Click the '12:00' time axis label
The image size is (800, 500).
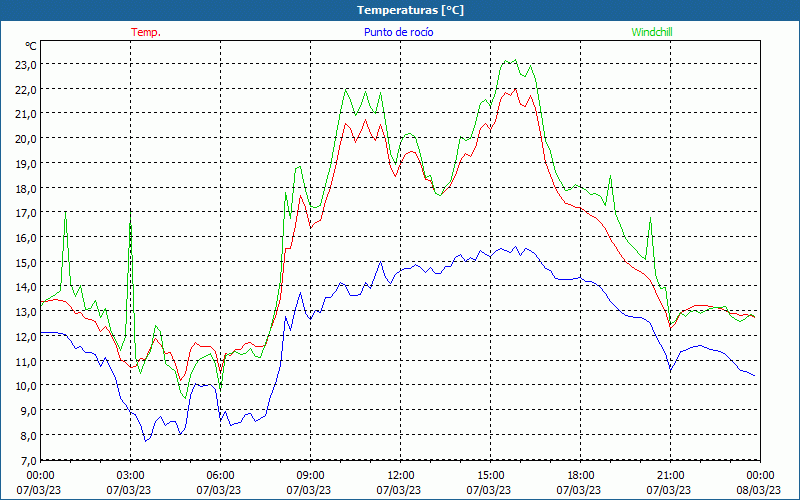[401, 476]
